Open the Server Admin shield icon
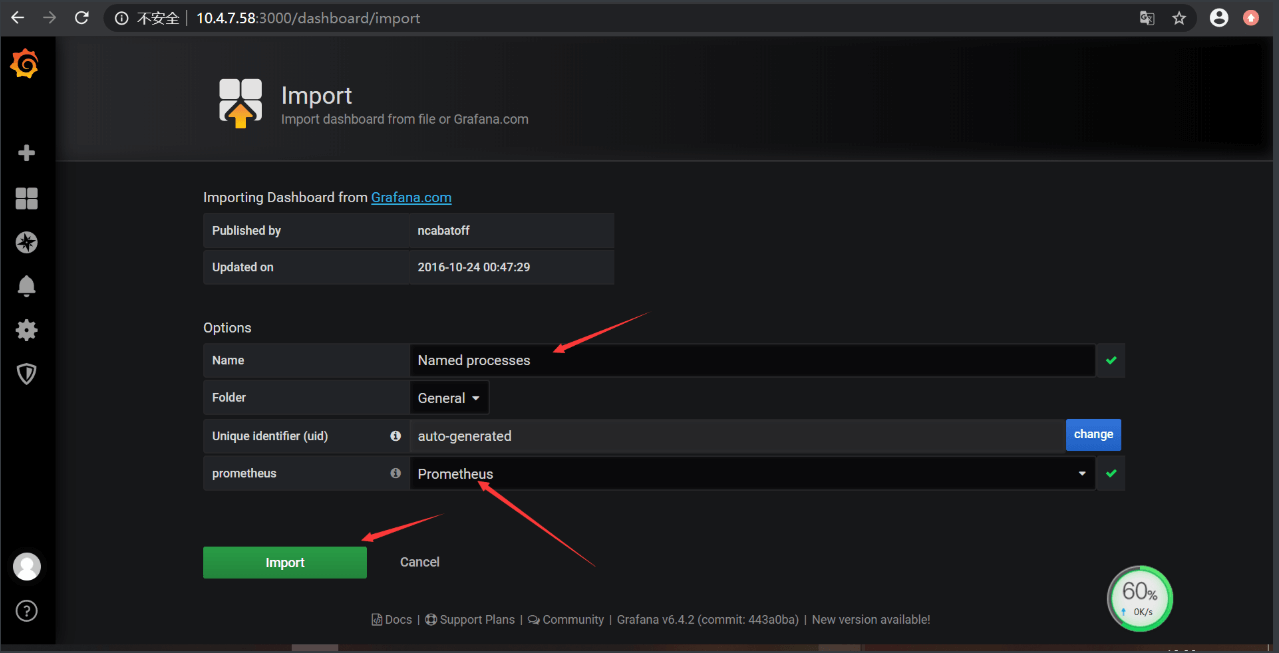 point(27,374)
